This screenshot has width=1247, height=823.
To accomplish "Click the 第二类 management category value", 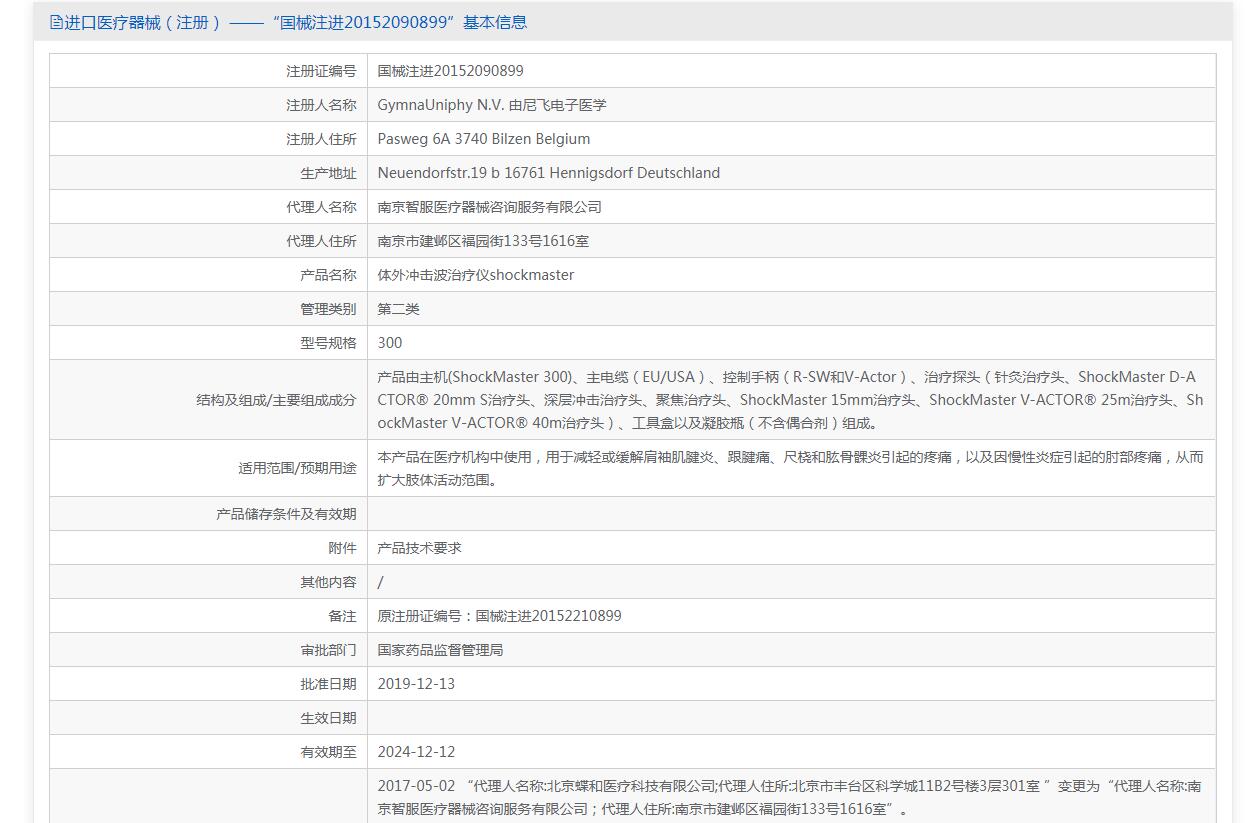I will tap(398, 309).
